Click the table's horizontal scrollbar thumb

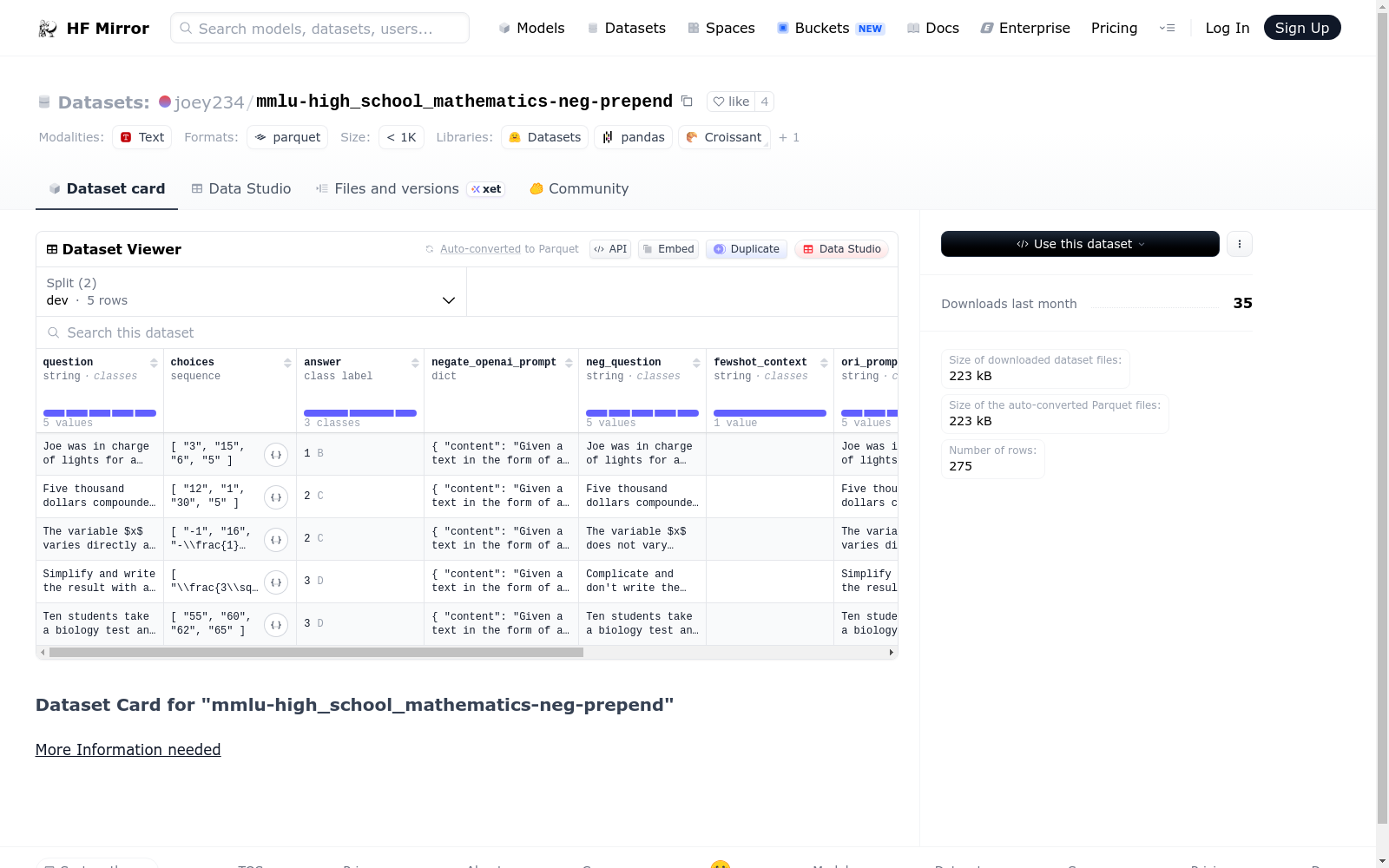pos(316,653)
